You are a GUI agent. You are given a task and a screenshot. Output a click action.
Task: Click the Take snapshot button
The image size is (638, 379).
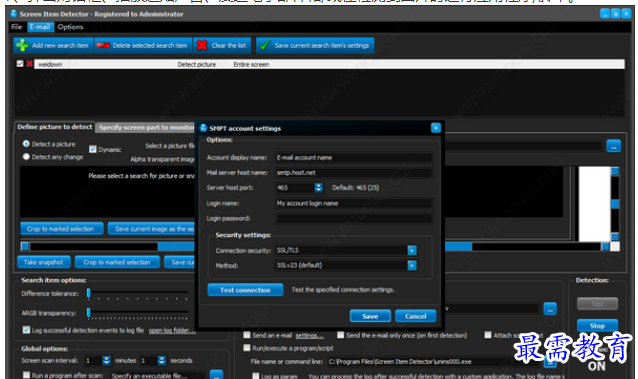tap(44, 262)
